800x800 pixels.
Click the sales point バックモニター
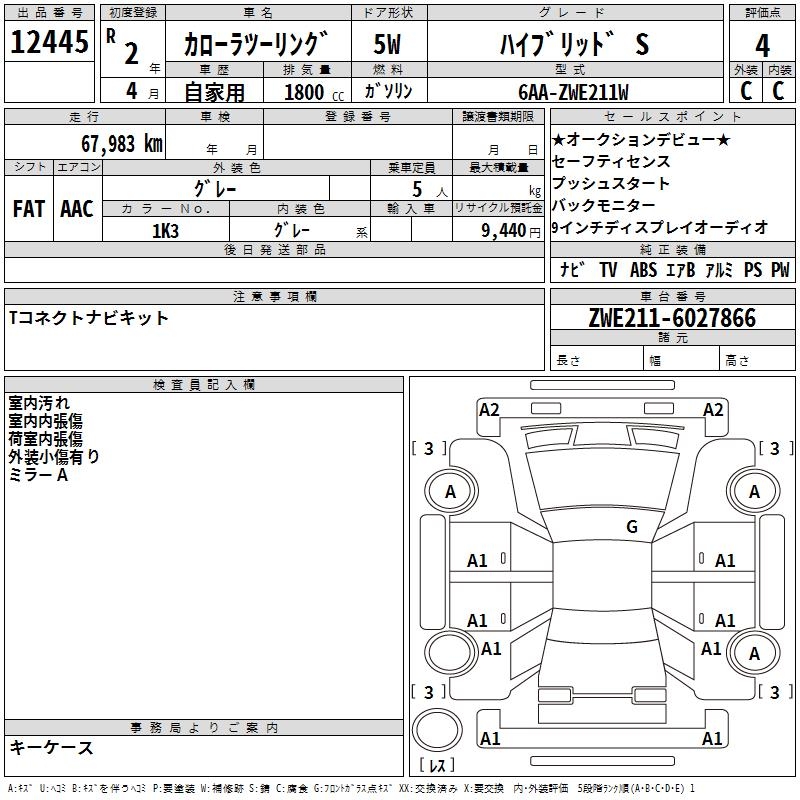coord(604,205)
